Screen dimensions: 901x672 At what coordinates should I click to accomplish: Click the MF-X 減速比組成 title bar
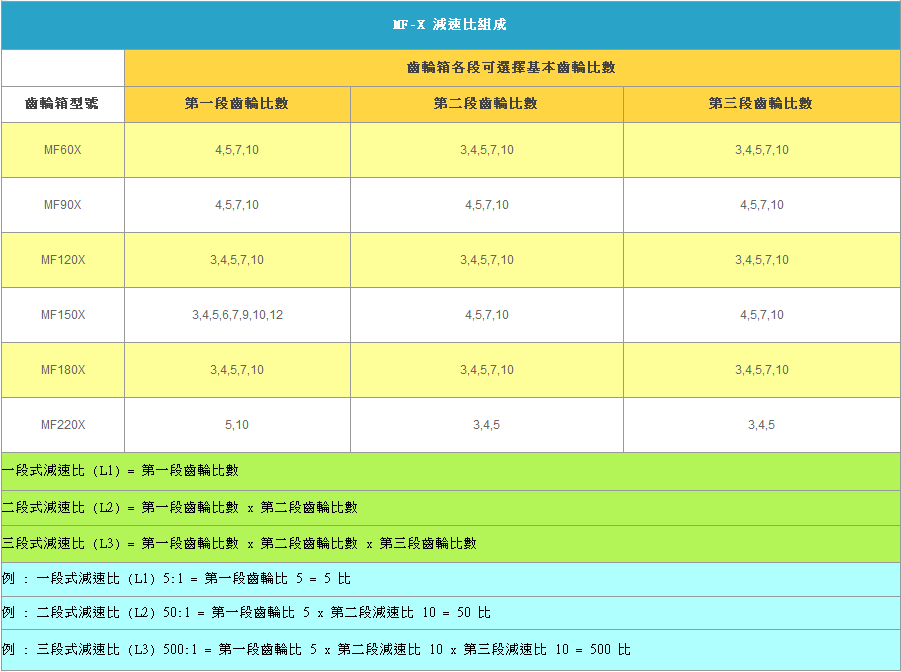coord(450,25)
